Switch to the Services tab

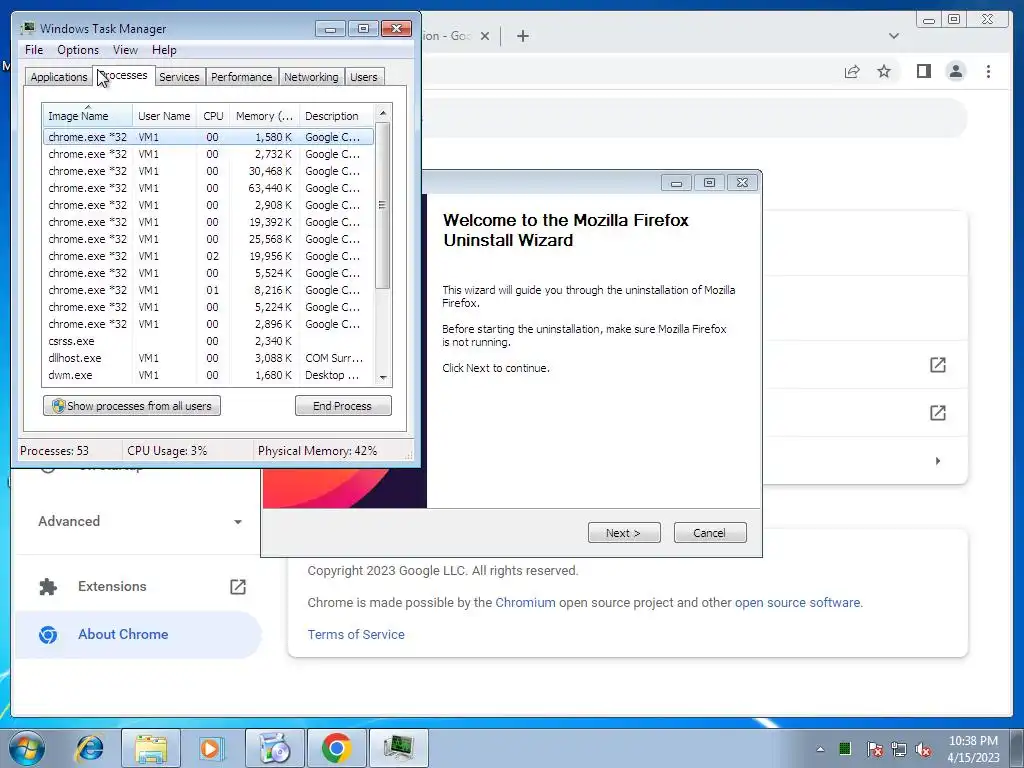(179, 77)
